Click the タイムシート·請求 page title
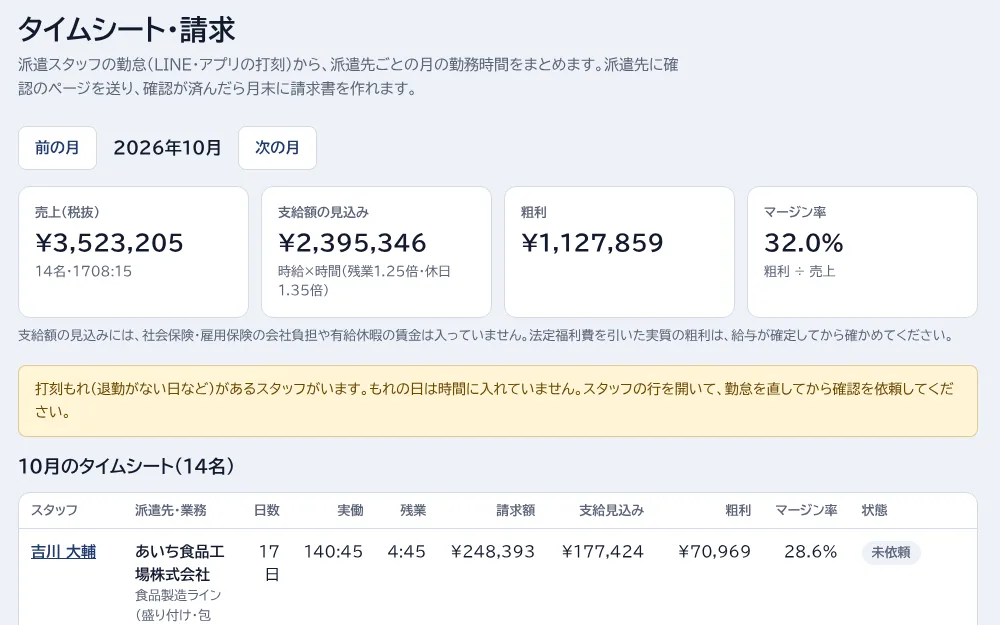The height and width of the screenshot is (625, 1000). click(127, 29)
